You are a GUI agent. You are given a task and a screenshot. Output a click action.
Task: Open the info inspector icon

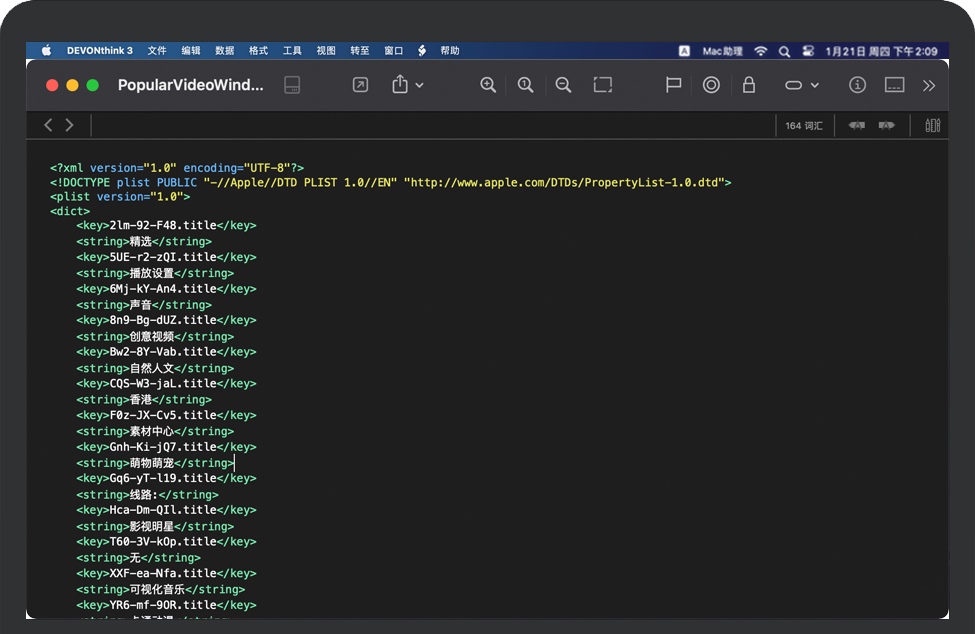857,85
